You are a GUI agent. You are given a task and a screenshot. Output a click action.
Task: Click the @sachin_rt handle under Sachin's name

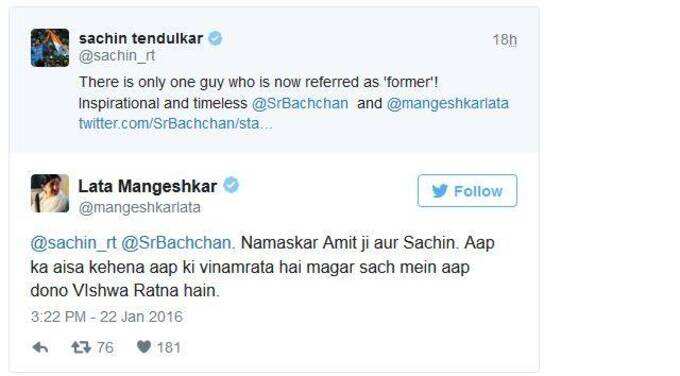click(117, 56)
